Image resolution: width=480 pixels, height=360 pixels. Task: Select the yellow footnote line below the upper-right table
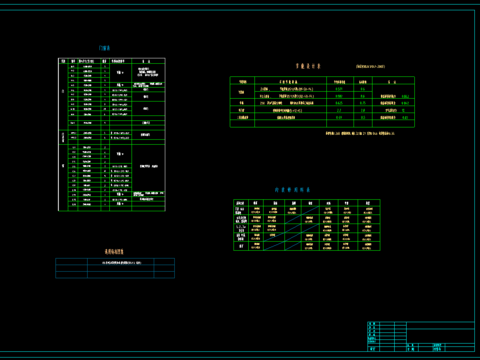coord(360,133)
